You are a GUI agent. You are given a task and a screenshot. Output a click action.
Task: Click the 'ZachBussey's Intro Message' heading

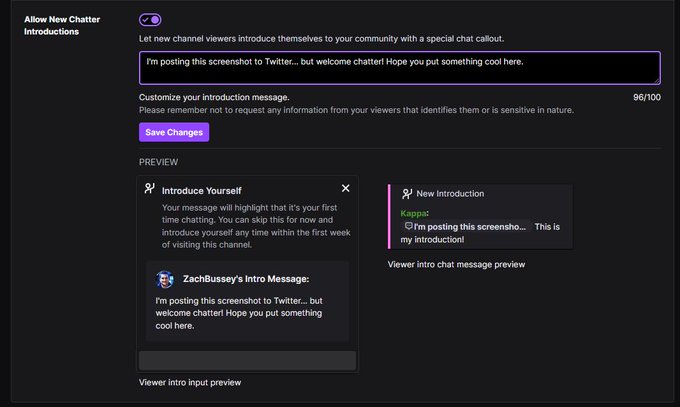coord(246,279)
